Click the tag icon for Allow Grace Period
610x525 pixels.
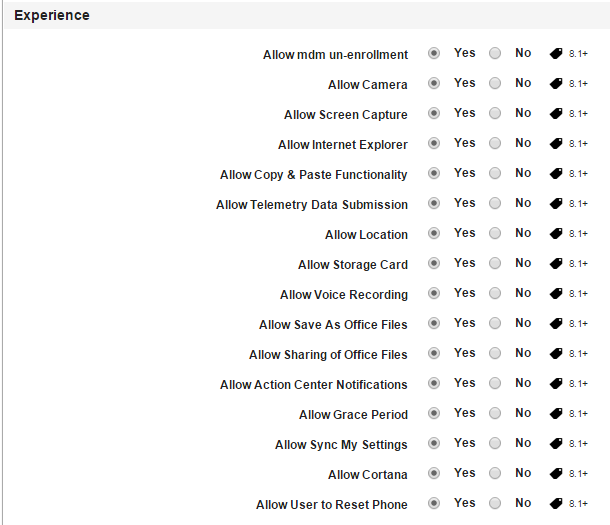(x=556, y=413)
